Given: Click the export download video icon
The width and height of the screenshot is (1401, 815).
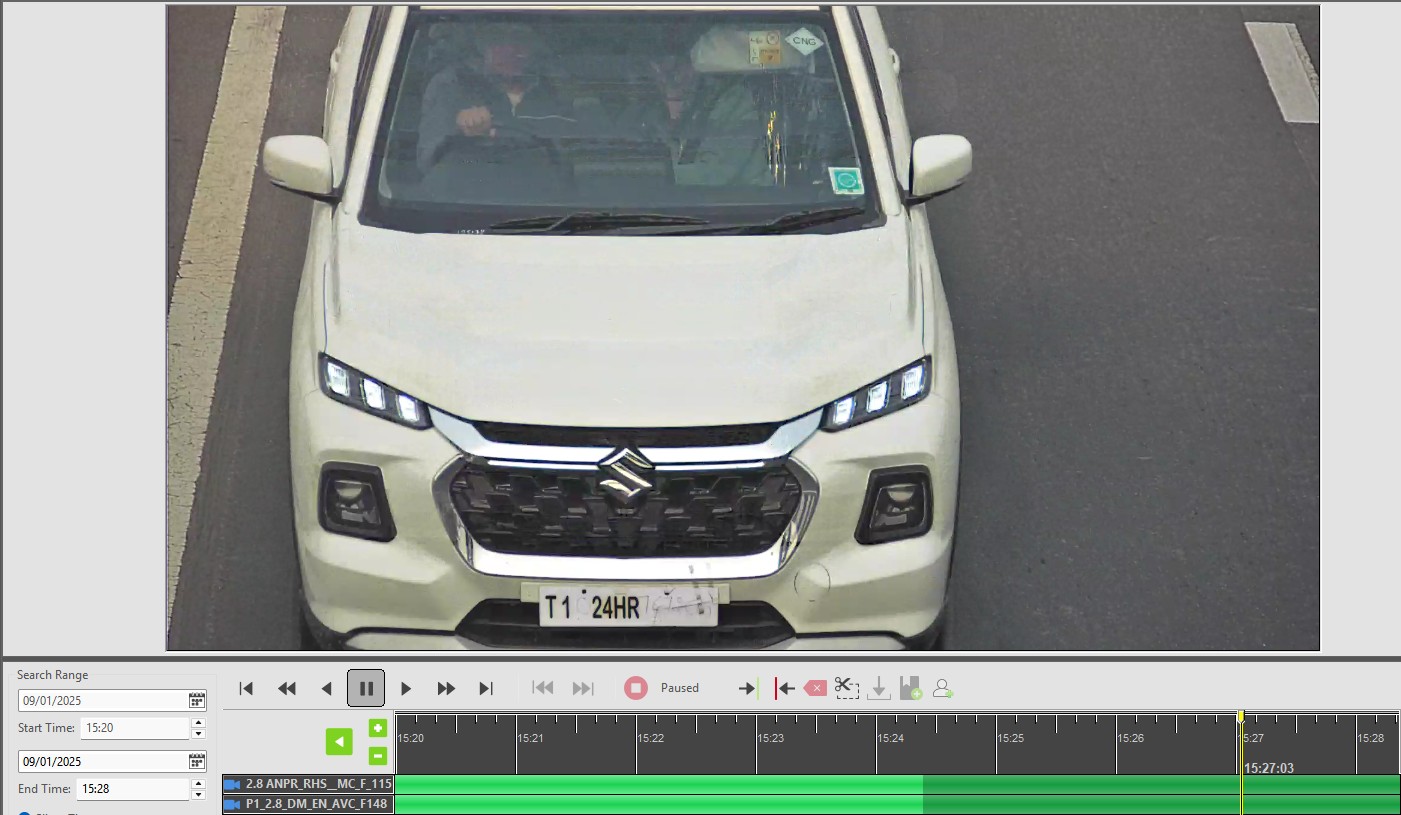Looking at the screenshot, I should 878,688.
